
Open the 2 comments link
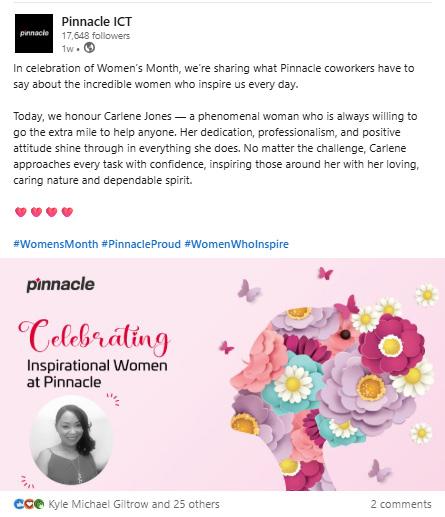coord(401,504)
